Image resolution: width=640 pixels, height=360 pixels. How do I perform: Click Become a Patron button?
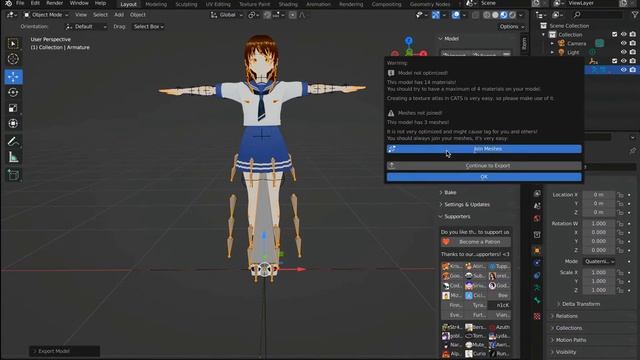[x=476, y=242]
